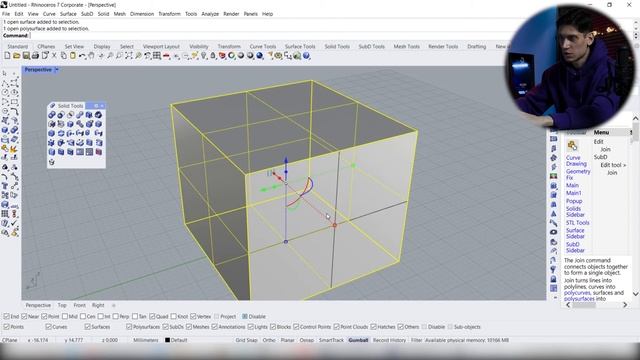Click the Save disk icon
The width and height of the screenshot is (640, 360).
coord(26,56)
